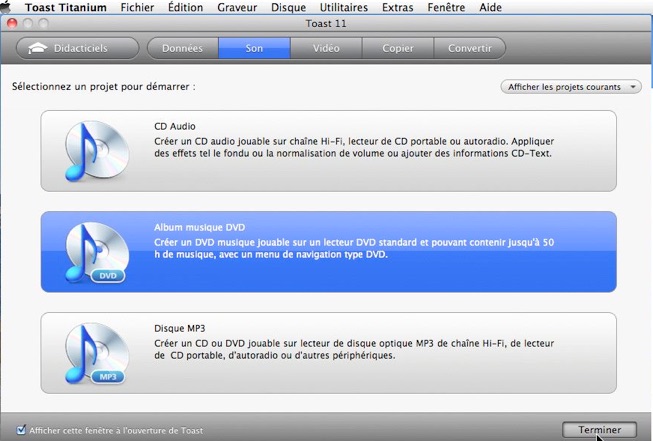The height and width of the screenshot is (441, 653).
Task: Click the Didacticiels button
Action: [77, 48]
